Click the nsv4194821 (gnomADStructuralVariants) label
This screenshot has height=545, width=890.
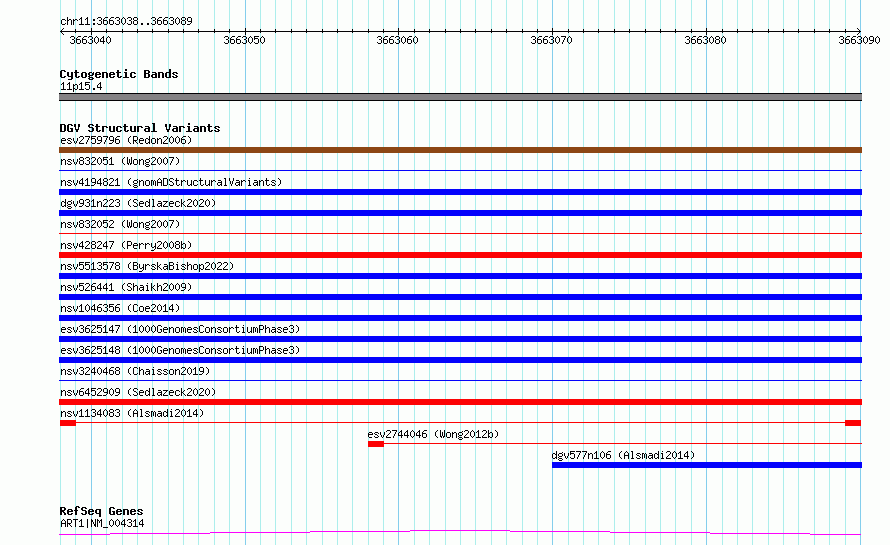coord(171,182)
